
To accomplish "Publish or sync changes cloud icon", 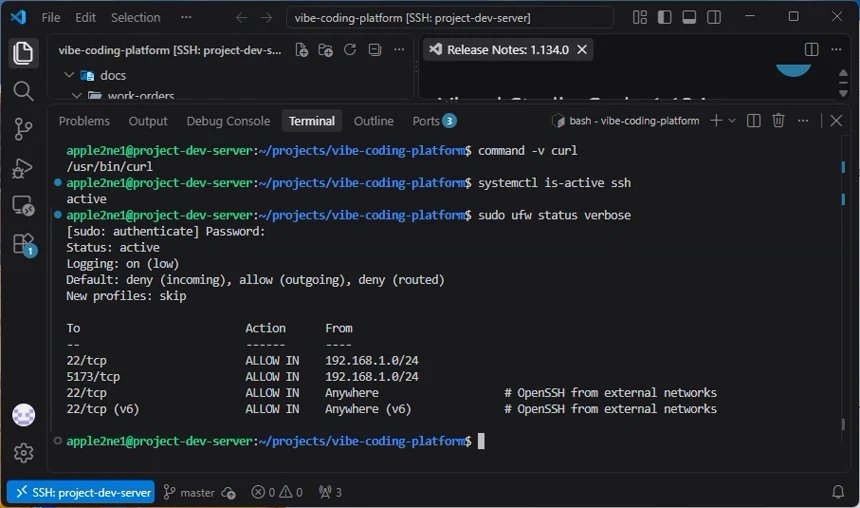I will pos(229,492).
